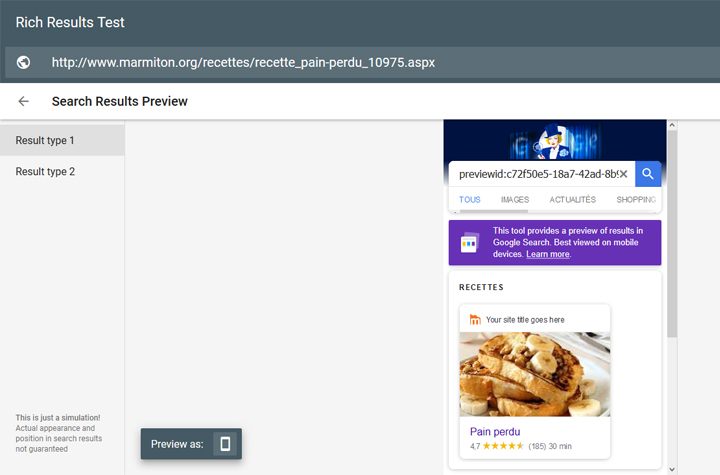This screenshot has height=475, width=720.
Task: Click the previewid search input field
Action: [x=535, y=174]
